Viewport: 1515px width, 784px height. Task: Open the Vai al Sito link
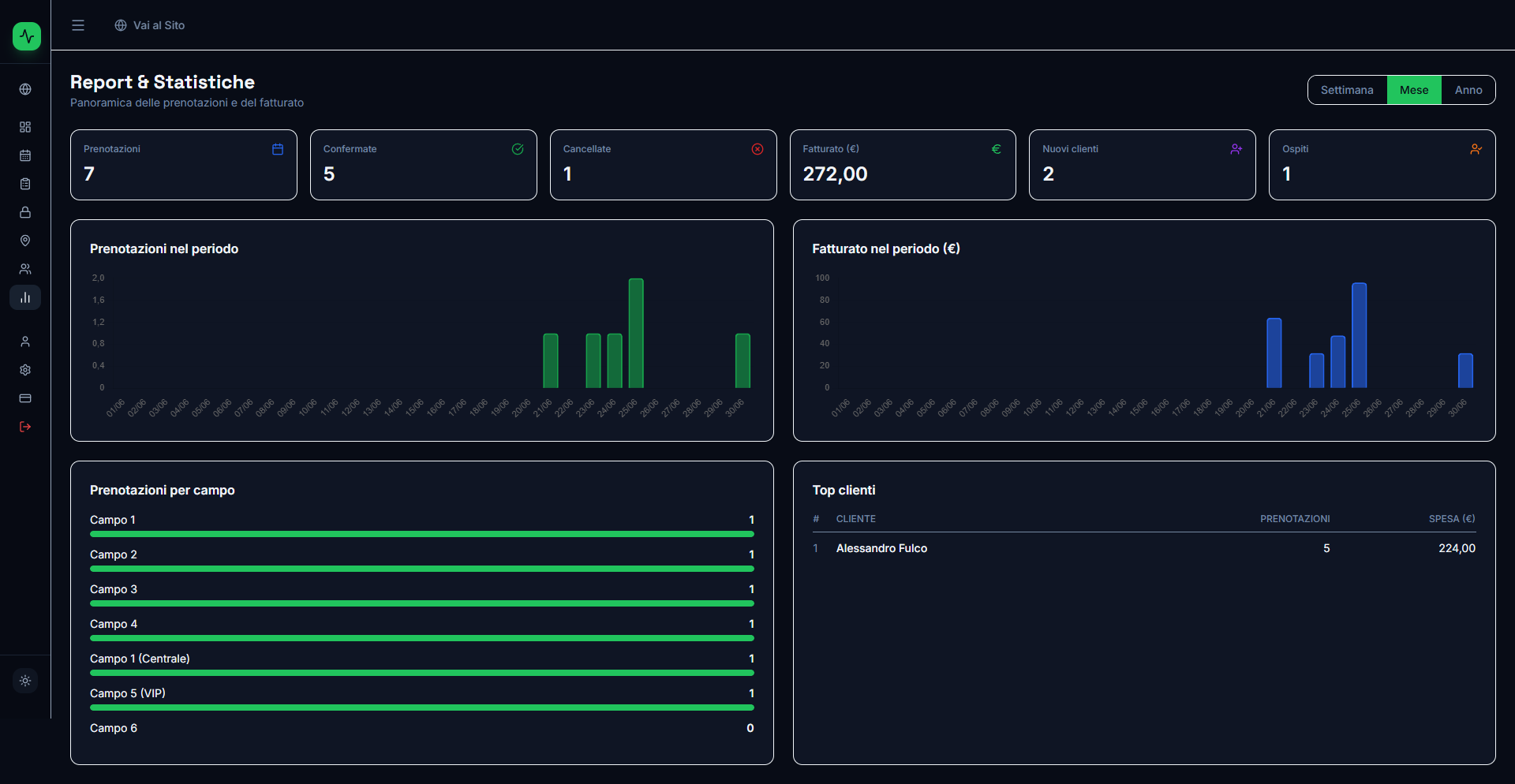[150, 25]
